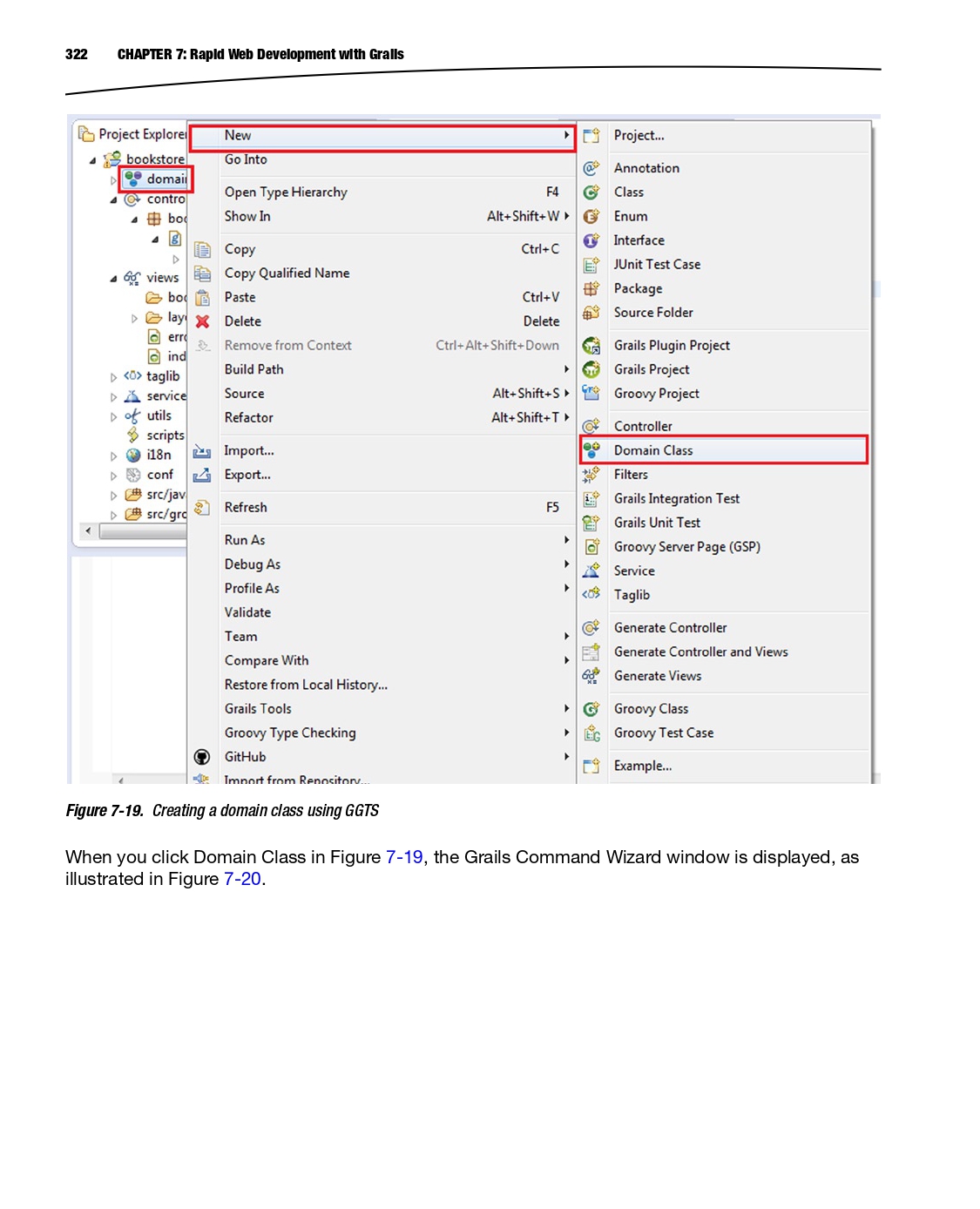Click the Project wizard icon in submenu
The width and height of the screenshot is (980, 1209).
pyautogui.click(x=591, y=136)
